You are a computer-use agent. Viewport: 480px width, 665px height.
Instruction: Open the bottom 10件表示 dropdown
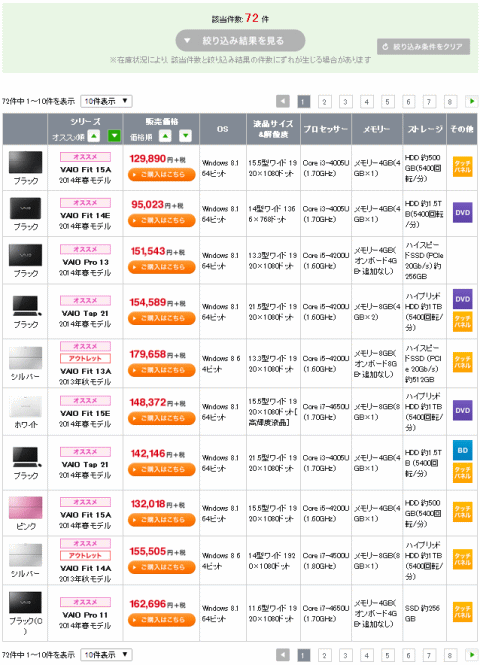106,655
